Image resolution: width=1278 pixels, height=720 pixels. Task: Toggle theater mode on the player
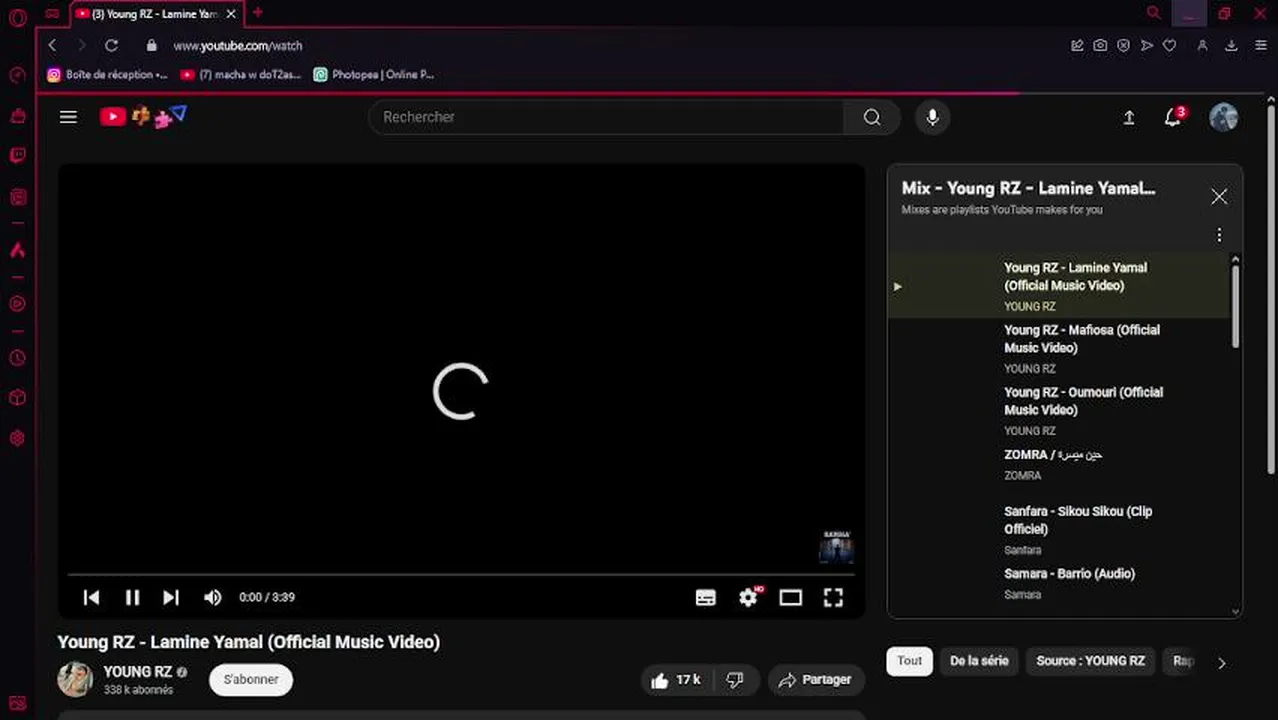pyautogui.click(x=791, y=597)
